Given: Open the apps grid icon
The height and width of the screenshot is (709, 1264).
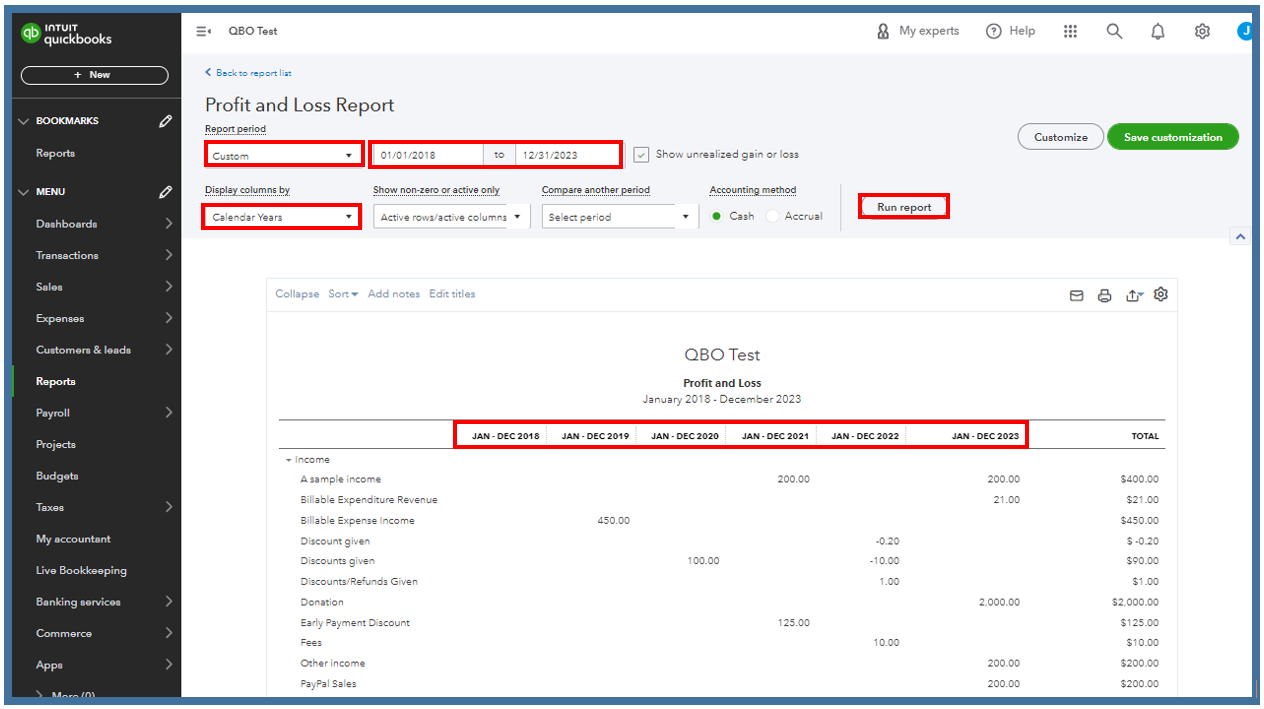Looking at the screenshot, I should [1071, 31].
